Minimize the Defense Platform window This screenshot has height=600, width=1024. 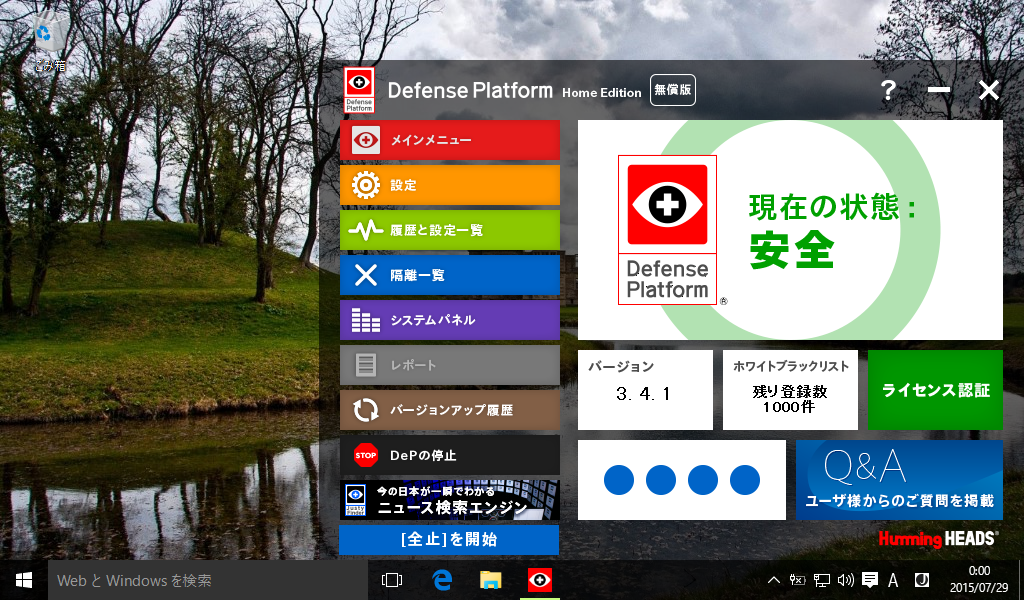[938, 89]
